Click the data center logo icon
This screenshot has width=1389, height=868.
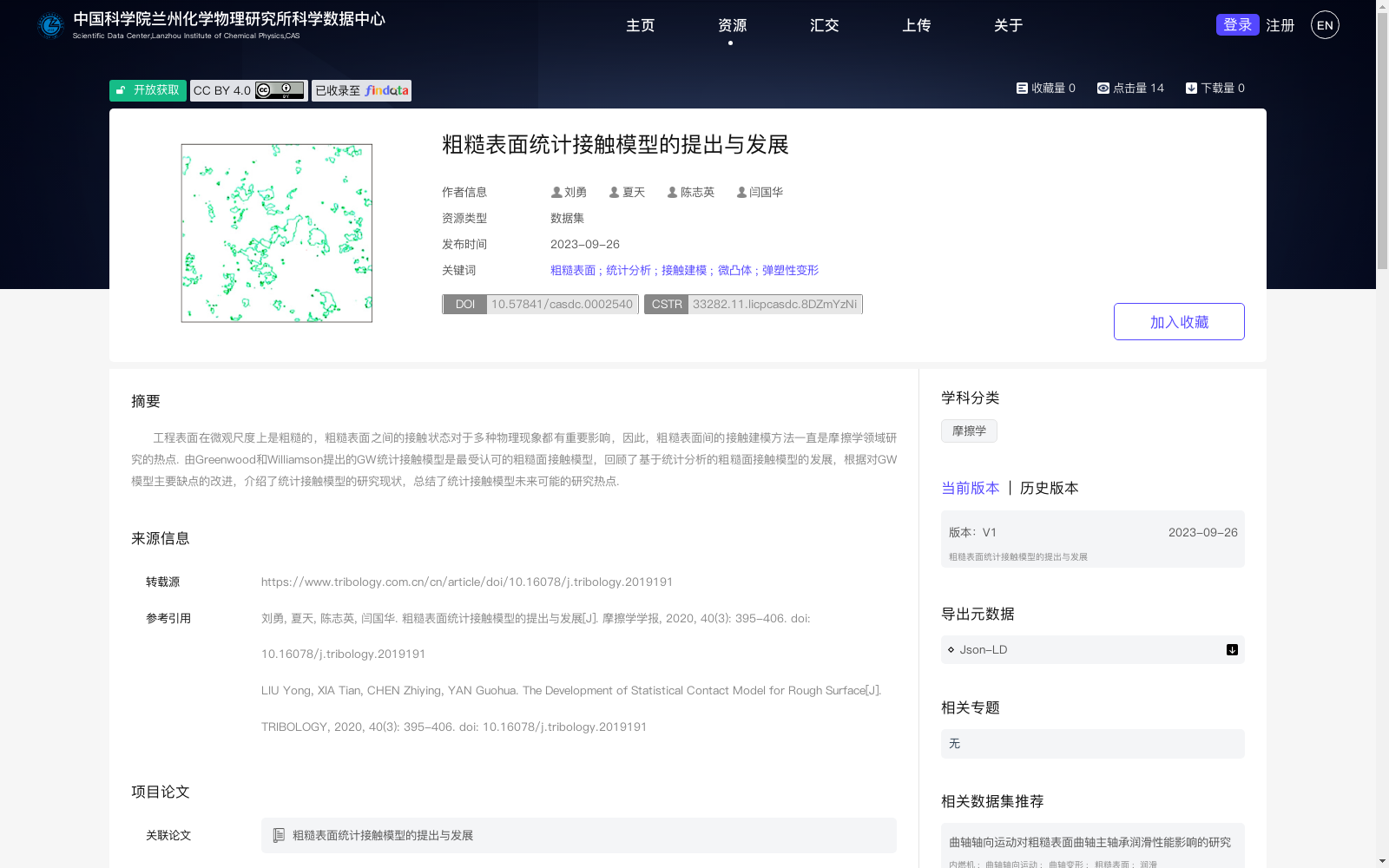(50, 25)
